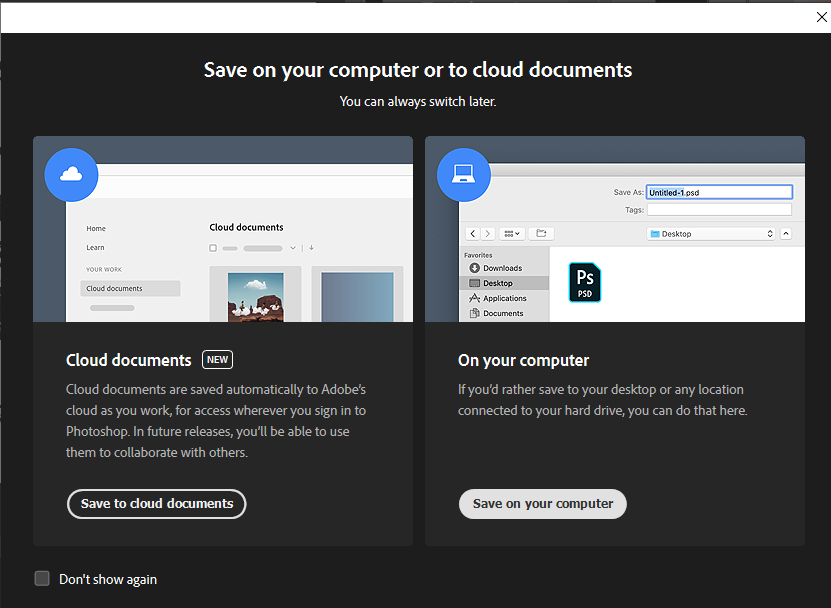
Task: Click the 'On your computer' heading text
Action: click(523, 360)
